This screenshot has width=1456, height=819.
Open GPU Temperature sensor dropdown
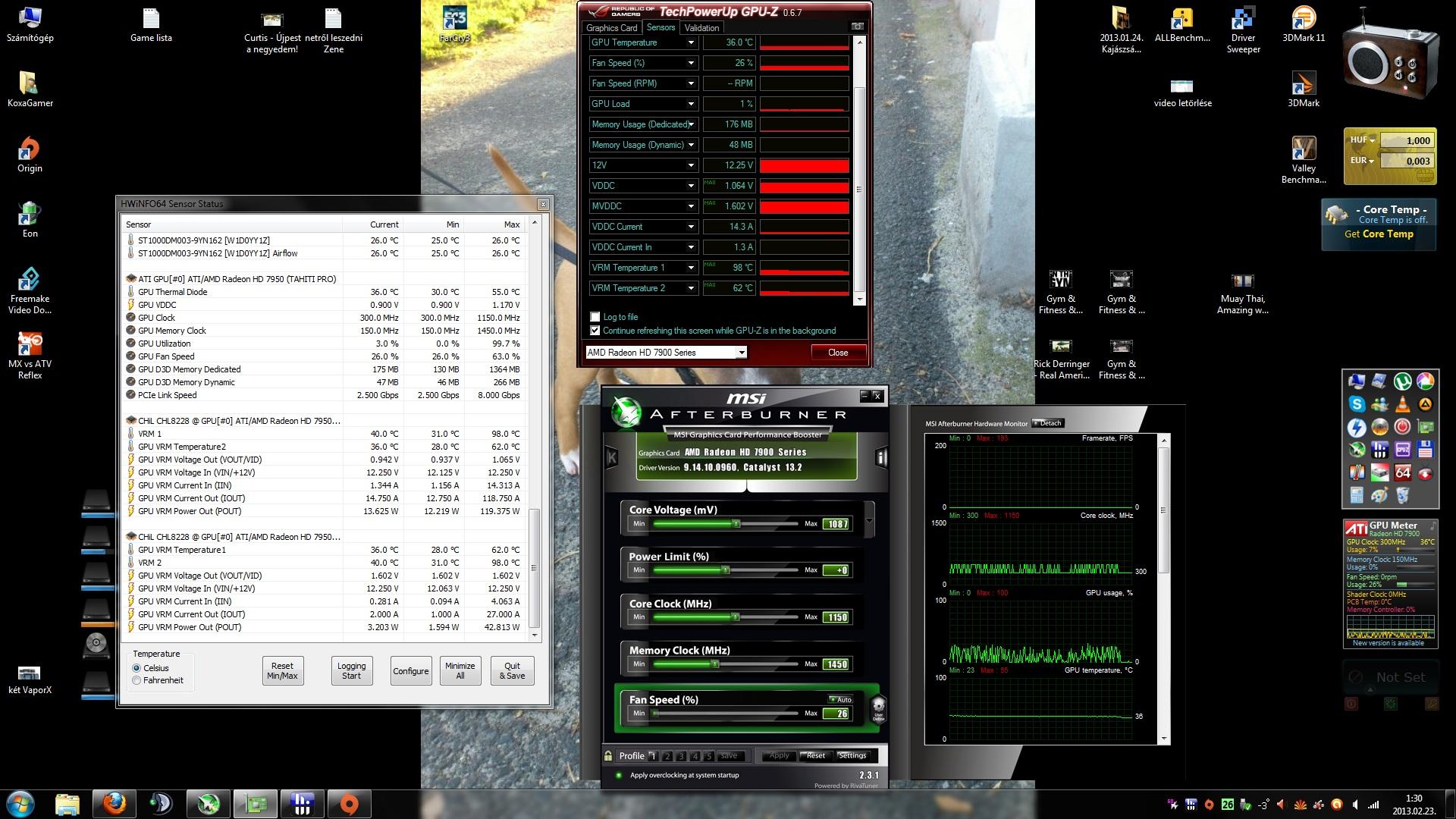tap(691, 42)
